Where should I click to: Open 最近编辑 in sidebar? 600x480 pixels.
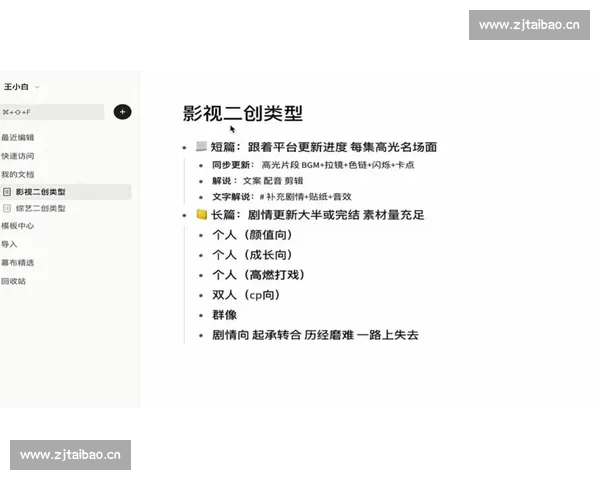click(18, 137)
